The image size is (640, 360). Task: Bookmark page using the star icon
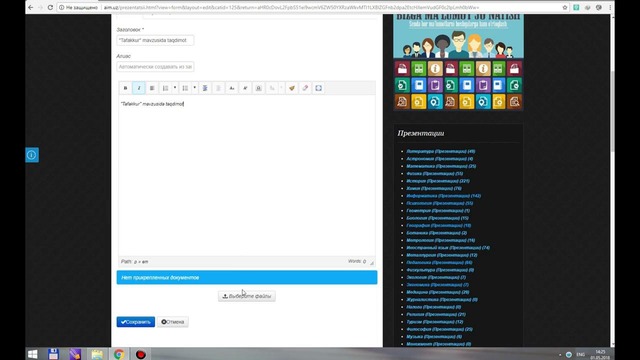coord(565,7)
